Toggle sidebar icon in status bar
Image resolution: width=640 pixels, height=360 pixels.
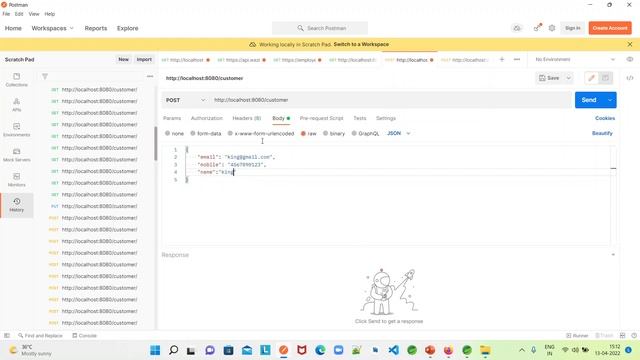[7, 336]
